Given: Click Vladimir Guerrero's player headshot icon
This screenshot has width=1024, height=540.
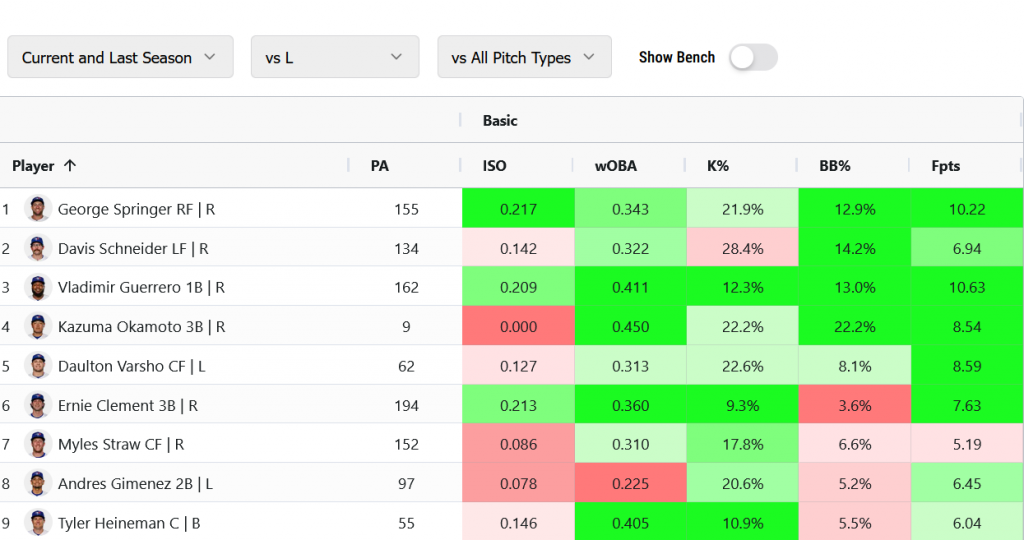Looking at the screenshot, I should coord(38,287).
